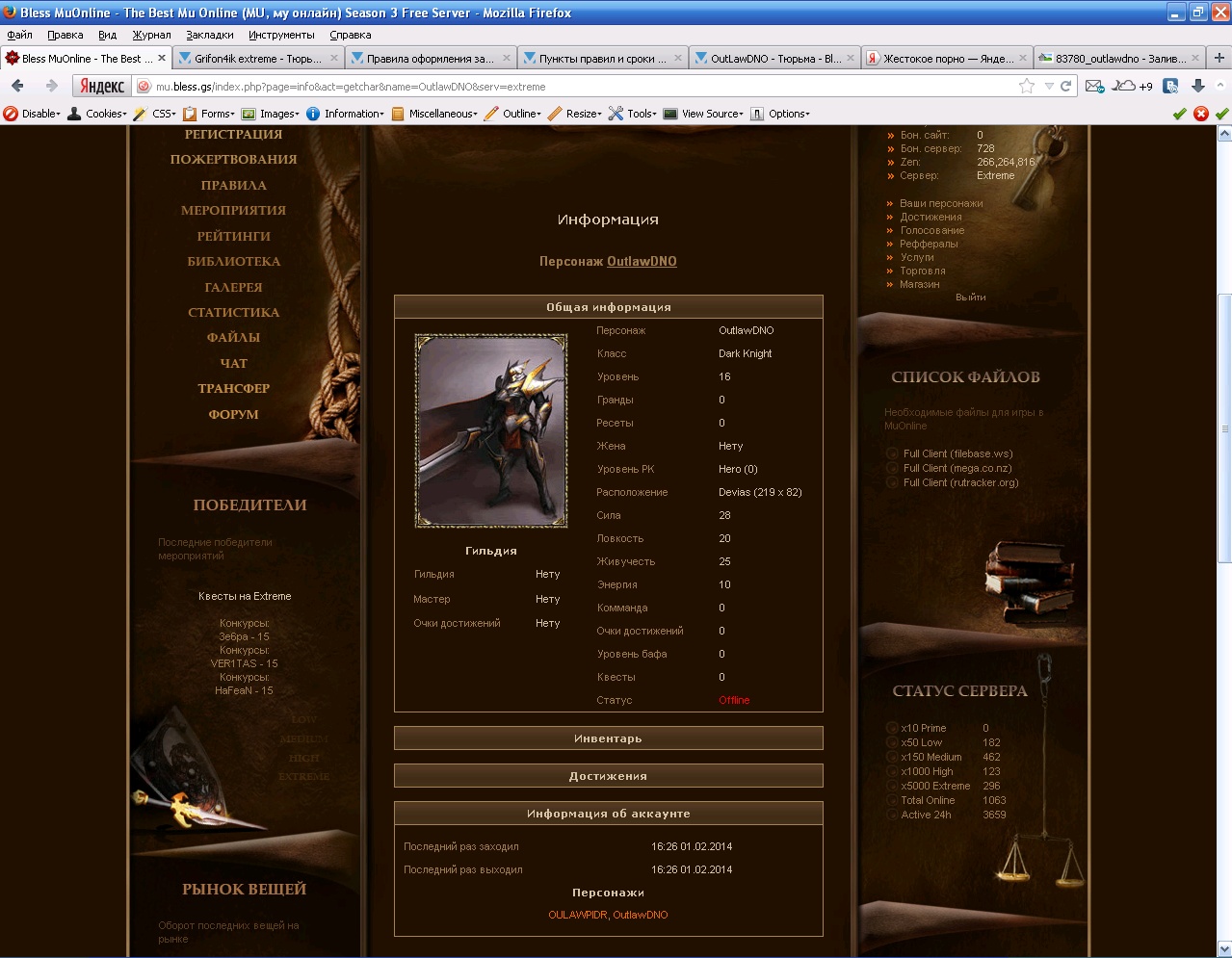Click the first green checkmark status icon
1232x958 pixels.
1179,114
